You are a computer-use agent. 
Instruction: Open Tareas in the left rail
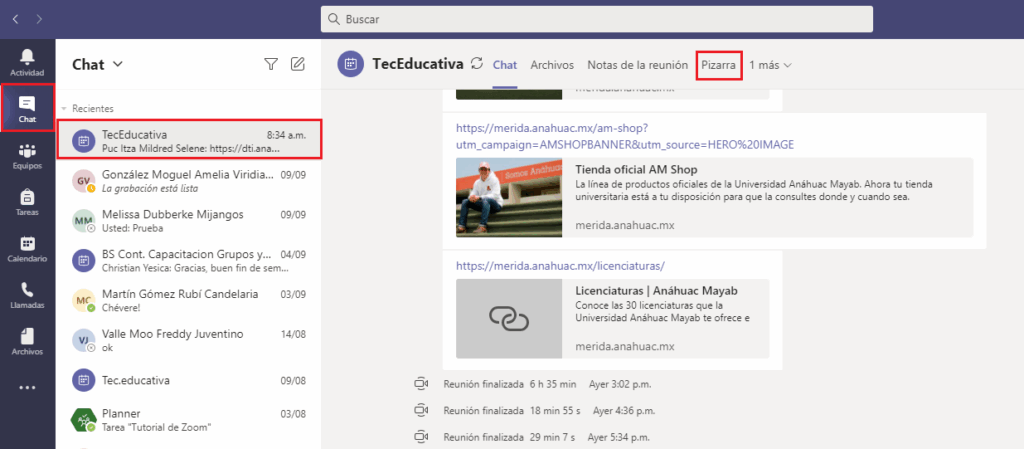pyautogui.click(x=27, y=202)
